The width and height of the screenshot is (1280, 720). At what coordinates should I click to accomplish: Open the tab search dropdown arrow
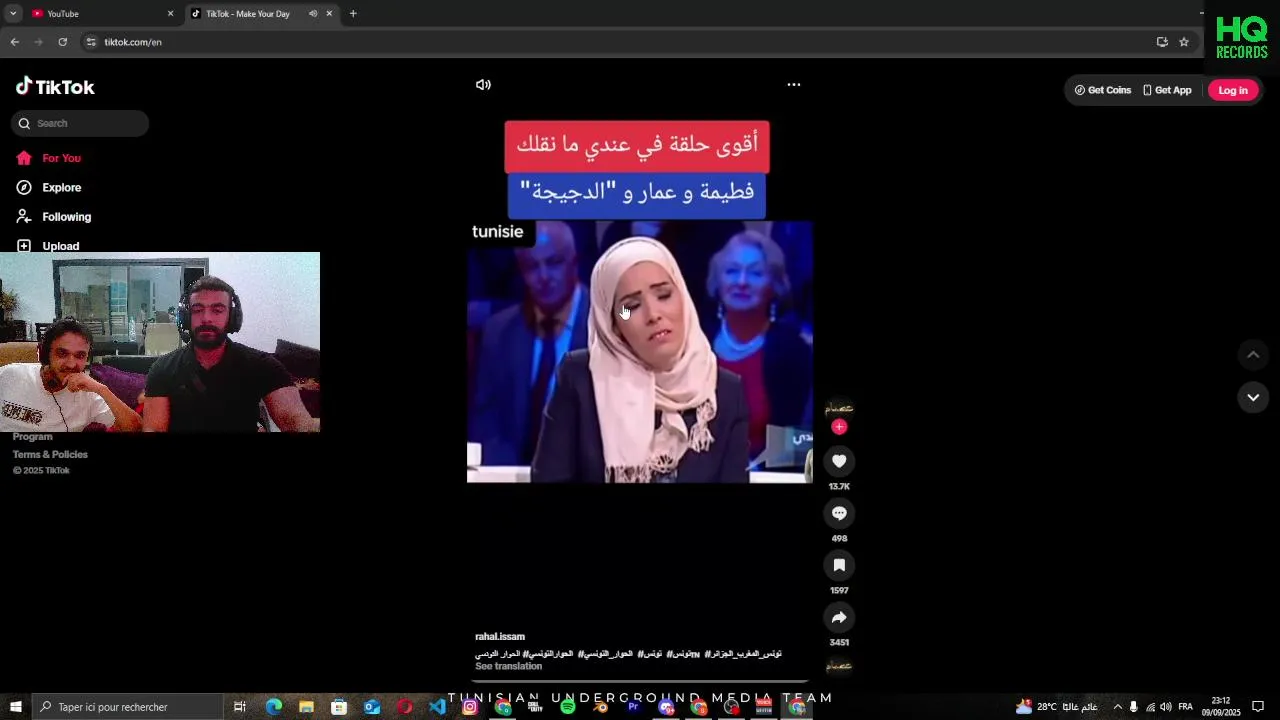point(13,14)
